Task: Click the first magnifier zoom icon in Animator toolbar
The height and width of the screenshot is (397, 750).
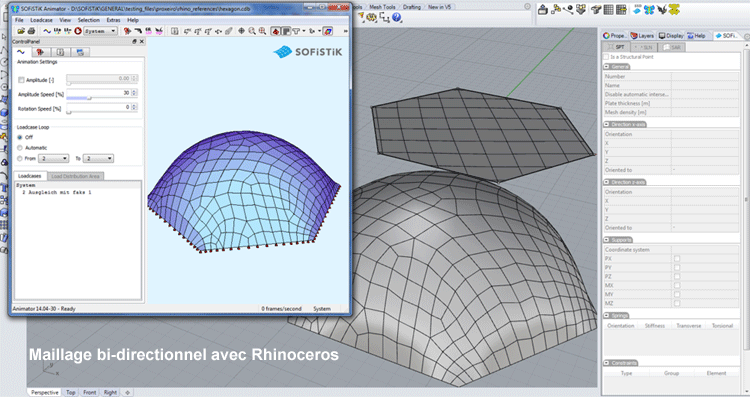Action: 252,31
